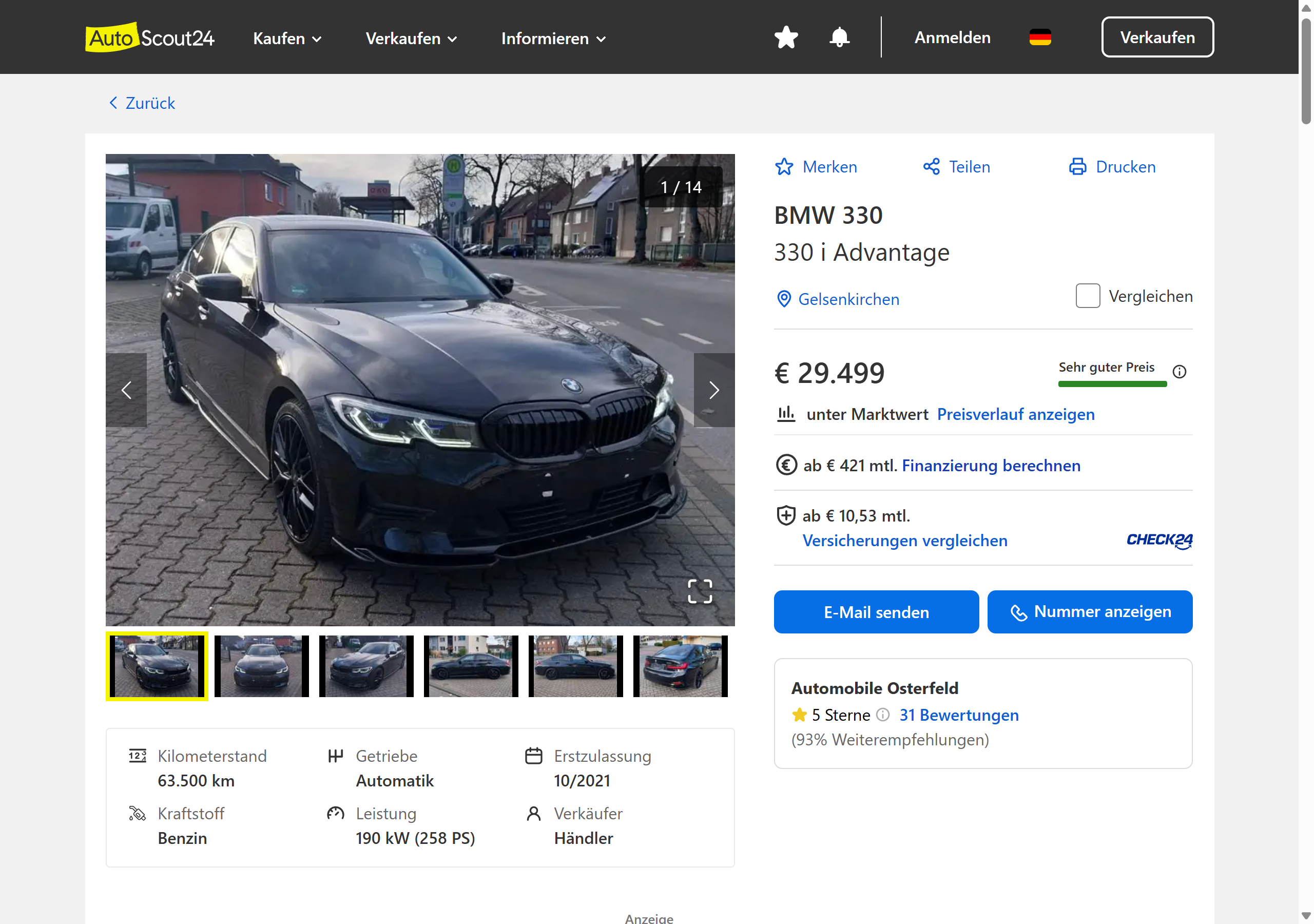Open the Gelsenkirchen location link
The width and height of the screenshot is (1314, 924).
(x=848, y=299)
